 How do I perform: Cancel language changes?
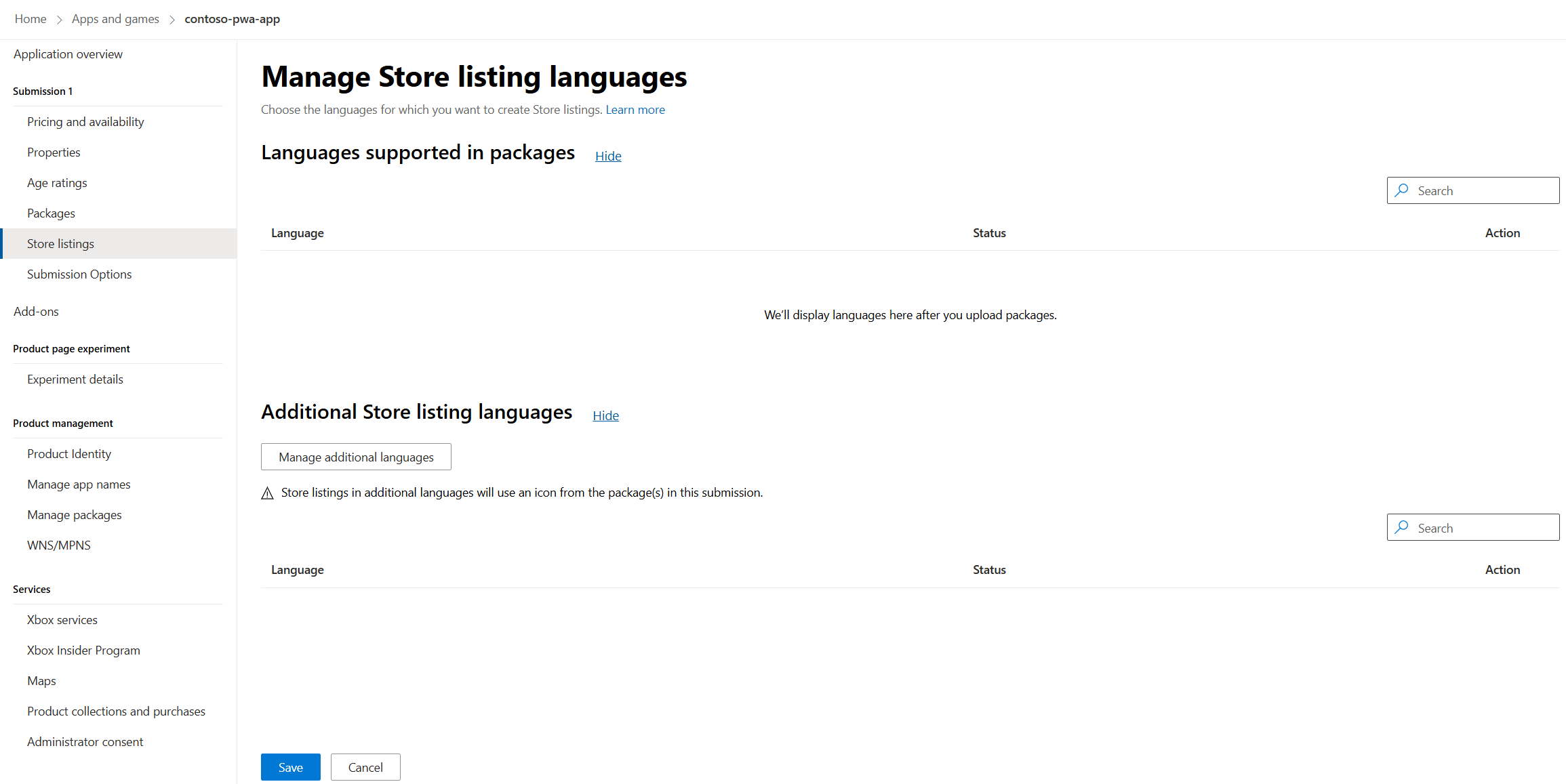coord(365,767)
